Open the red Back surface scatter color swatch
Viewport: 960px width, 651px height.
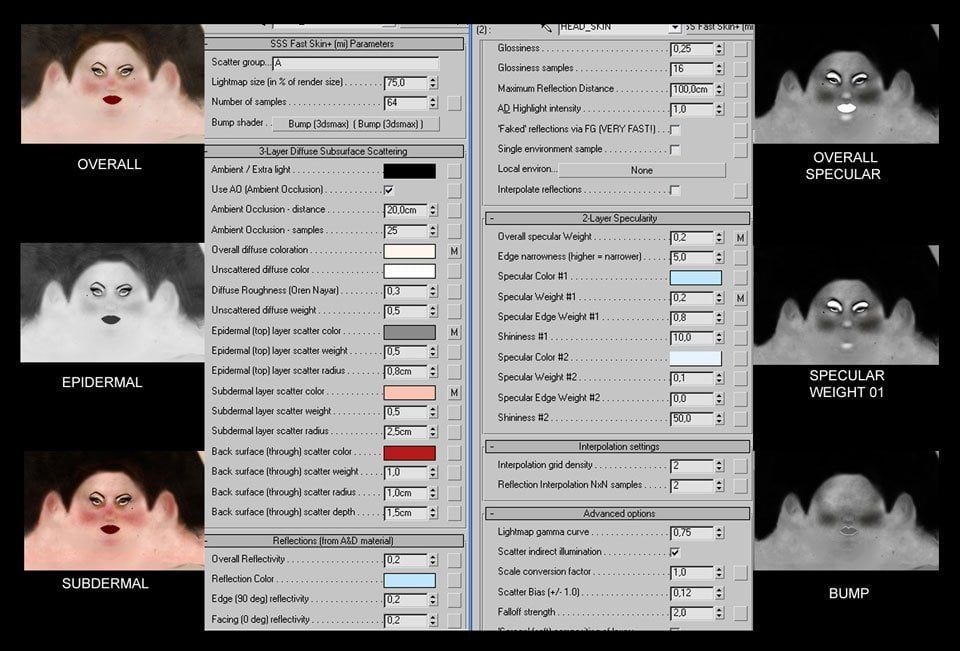[x=410, y=453]
